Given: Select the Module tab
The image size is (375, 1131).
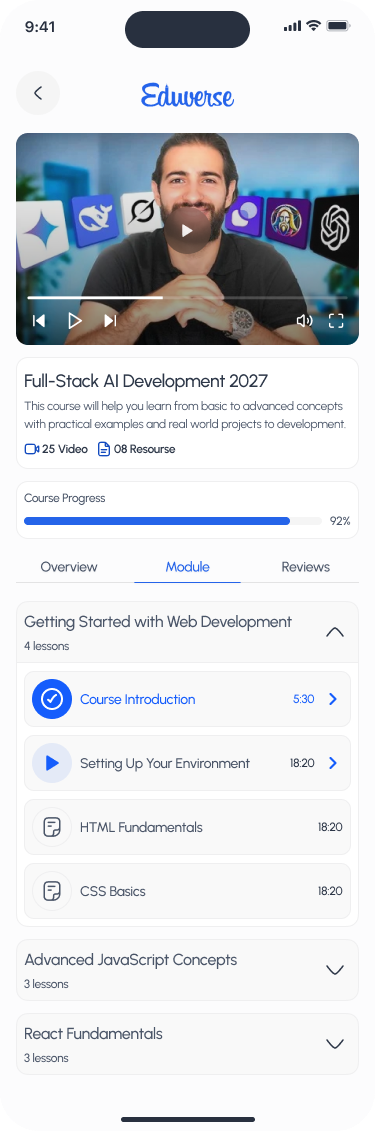Looking at the screenshot, I should tap(188, 567).
